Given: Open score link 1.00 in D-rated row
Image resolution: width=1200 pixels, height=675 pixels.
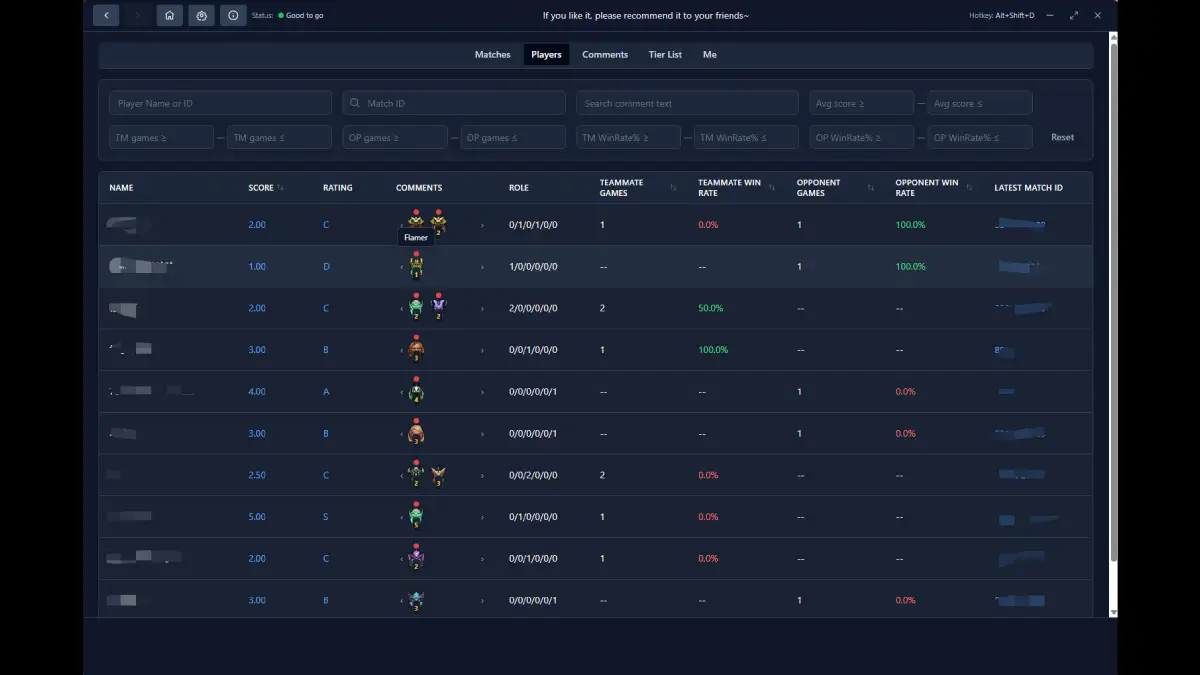Looking at the screenshot, I should [257, 267].
